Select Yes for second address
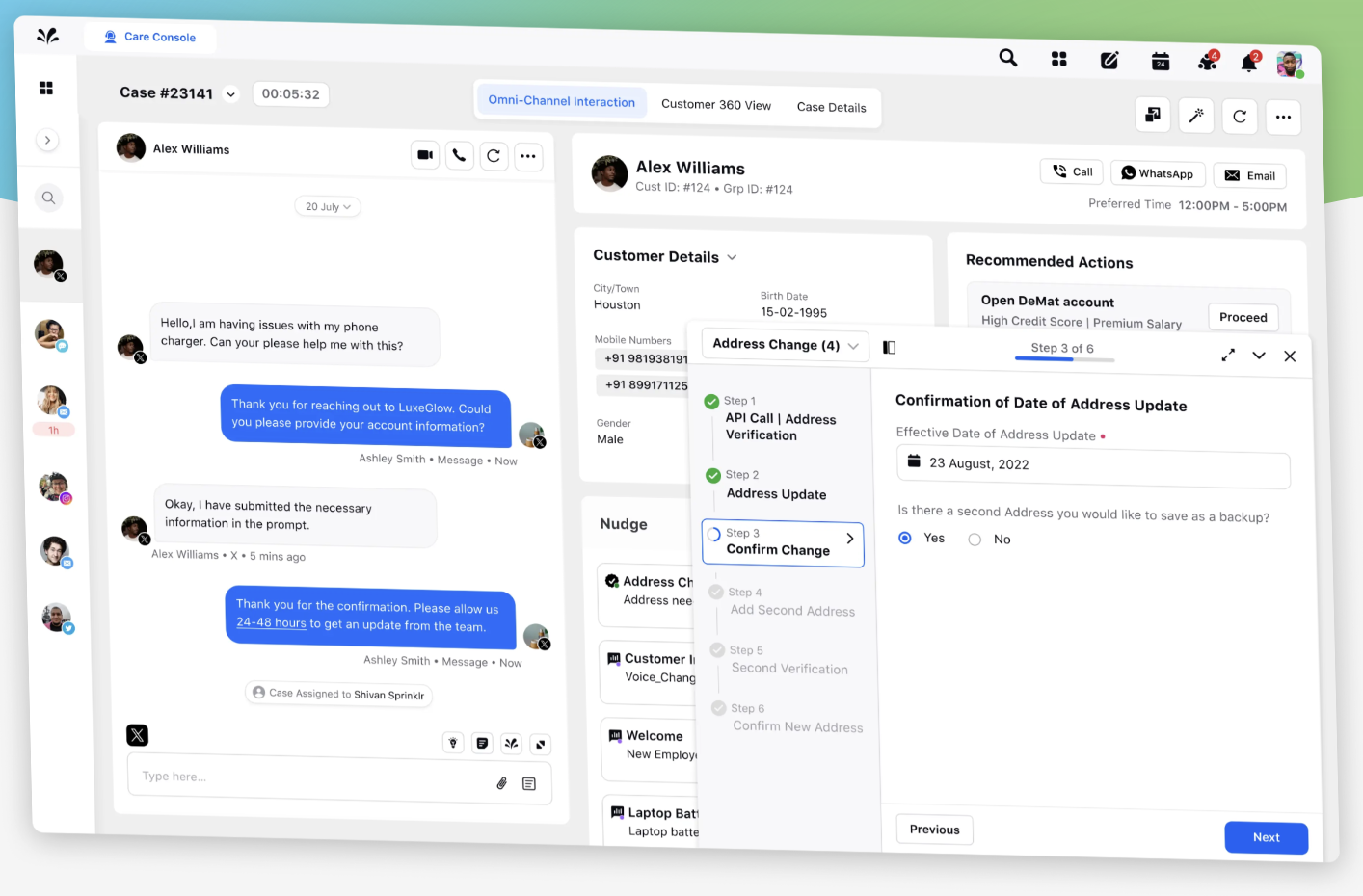The height and width of the screenshot is (896, 1363). point(905,538)
